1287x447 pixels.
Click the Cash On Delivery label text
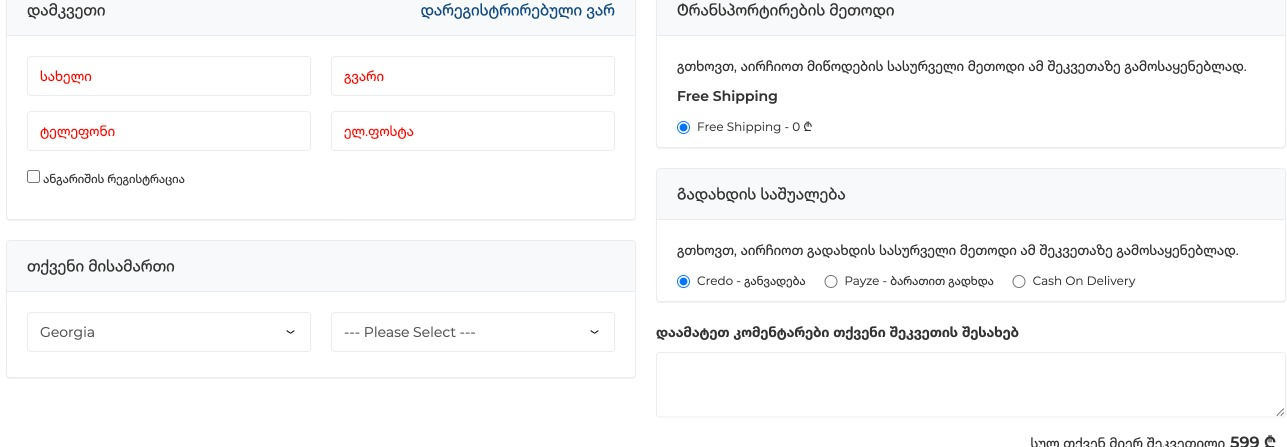click(1084, 281)
